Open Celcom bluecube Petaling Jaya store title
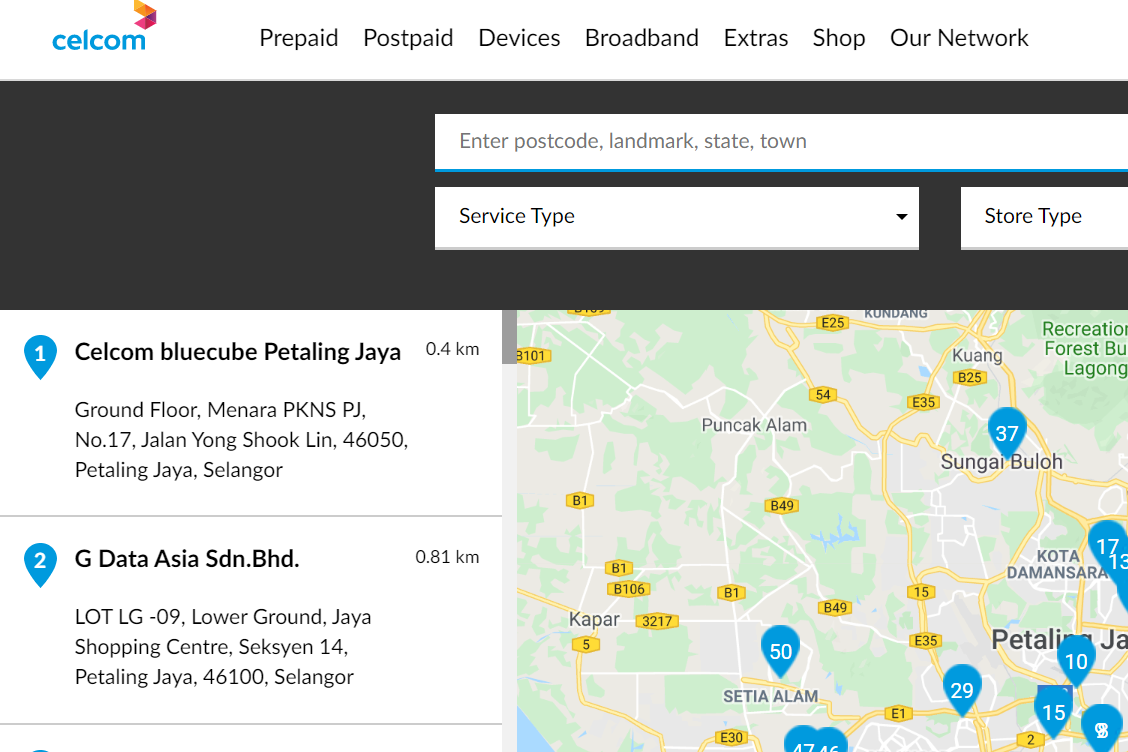The height and width of the screenshot is (752, 1128). [x=237, y=352]
